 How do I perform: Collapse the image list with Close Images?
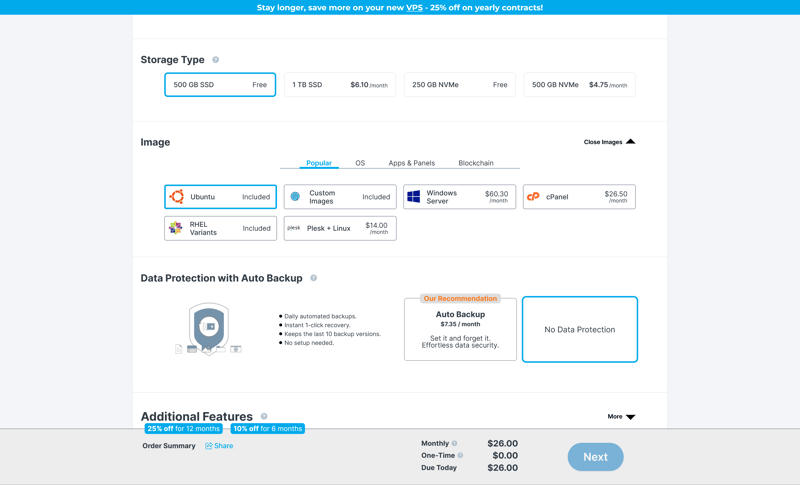(x=609, y=142)
